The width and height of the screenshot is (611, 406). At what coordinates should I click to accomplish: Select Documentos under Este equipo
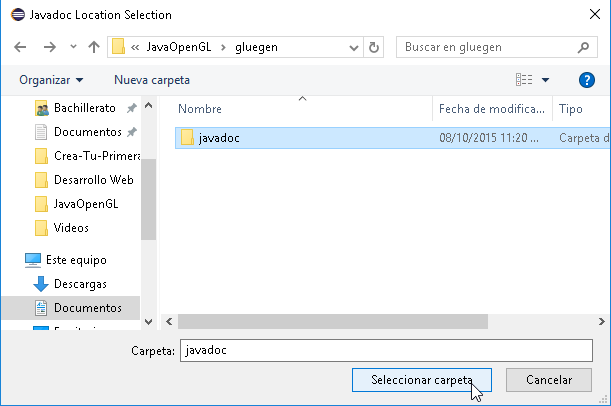pyautogui.click(x=71, y=308)
